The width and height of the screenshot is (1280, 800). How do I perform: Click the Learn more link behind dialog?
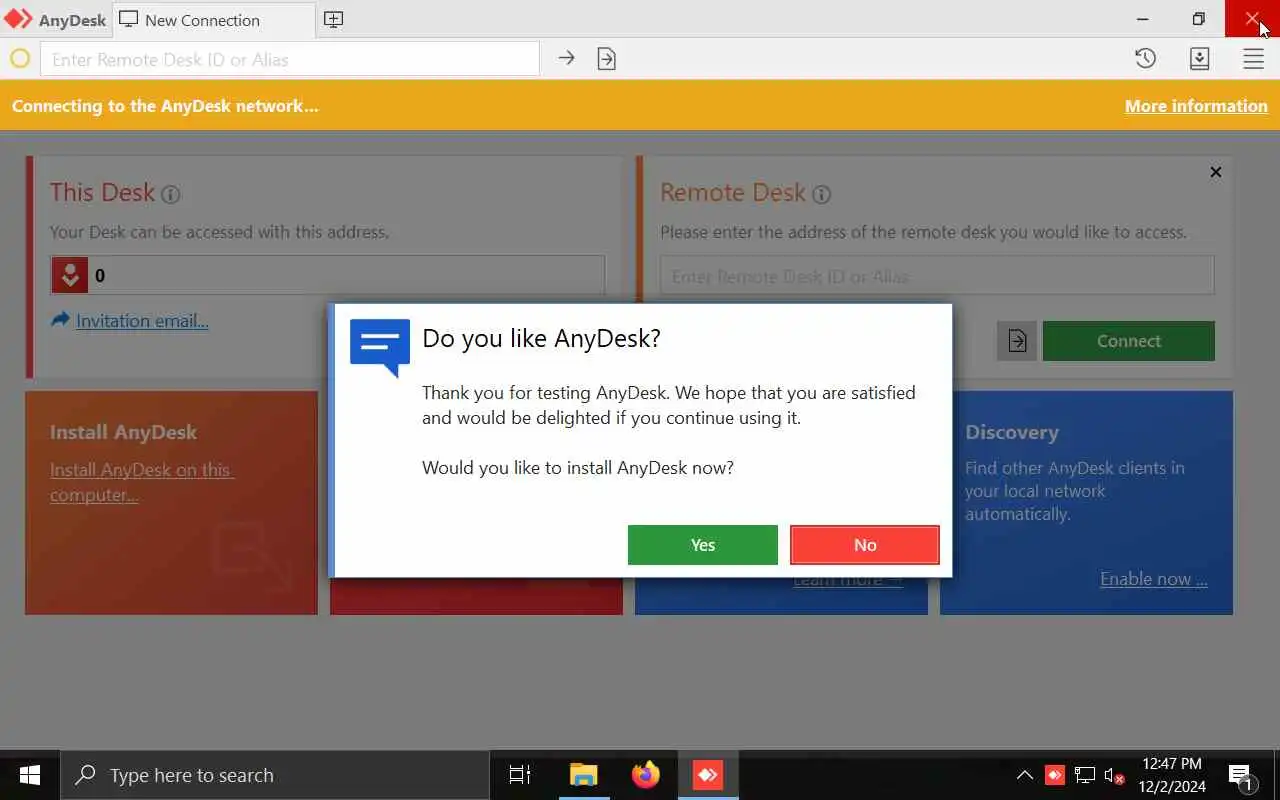coord(848,581)
